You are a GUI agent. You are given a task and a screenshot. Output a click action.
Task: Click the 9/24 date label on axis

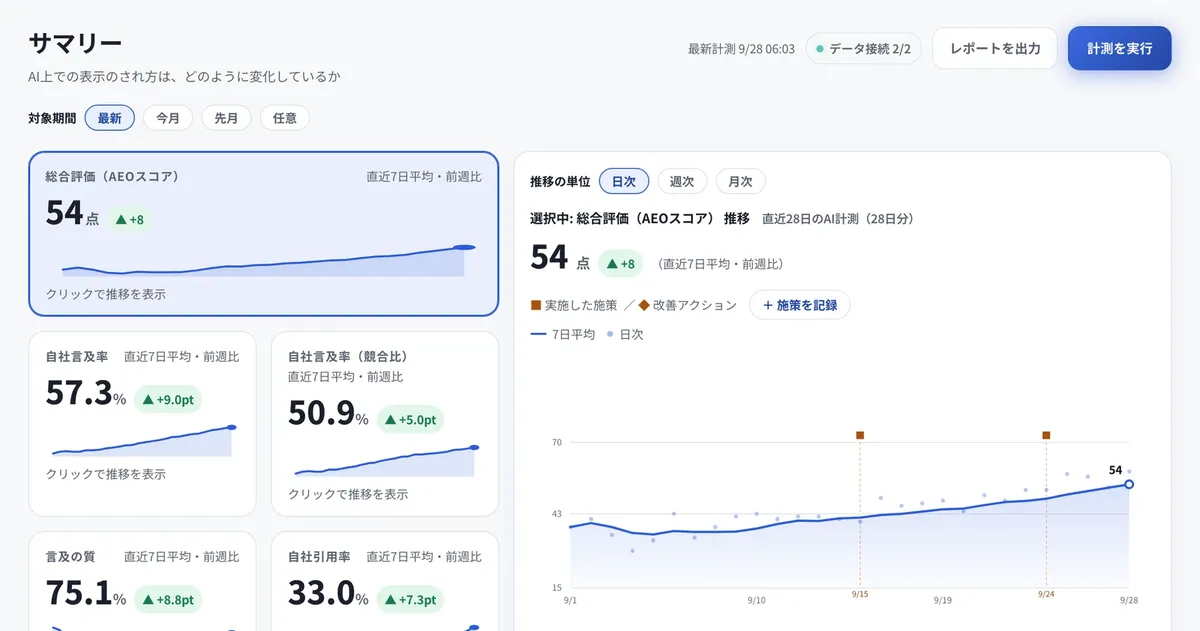(x=1046, y=593)
